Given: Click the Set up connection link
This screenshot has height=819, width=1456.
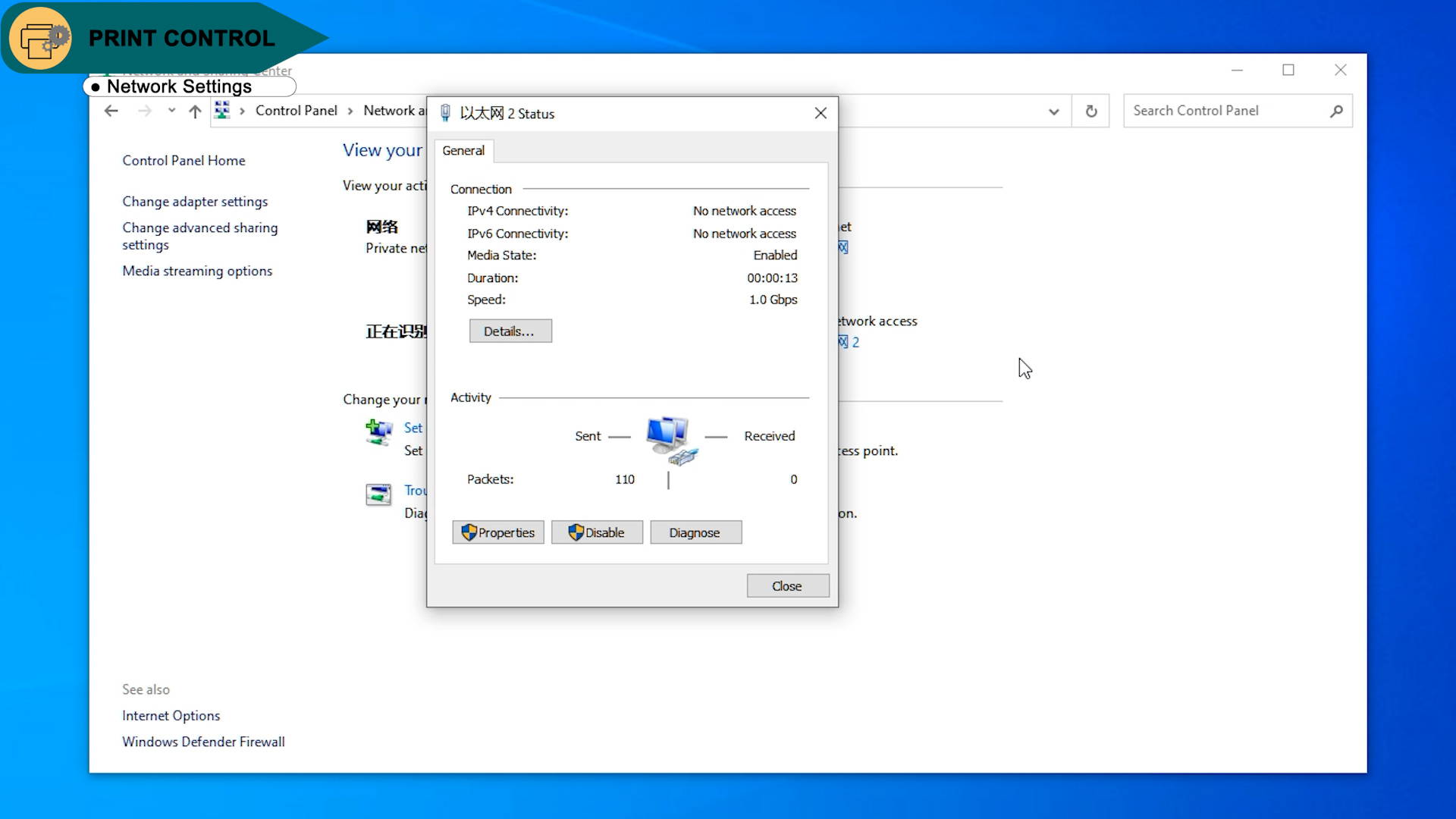Looking at the screenshot, I should 413,428.
